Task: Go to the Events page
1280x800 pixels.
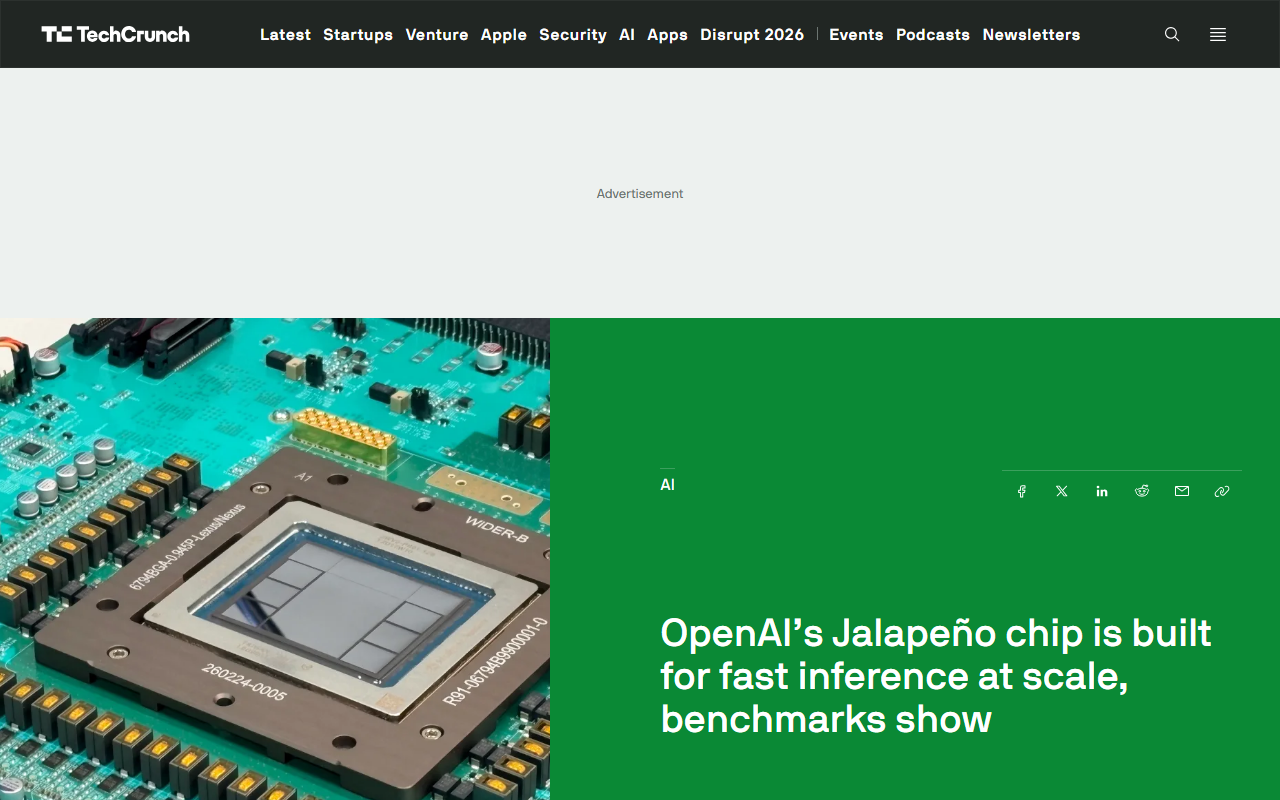Action: [856, 34]
